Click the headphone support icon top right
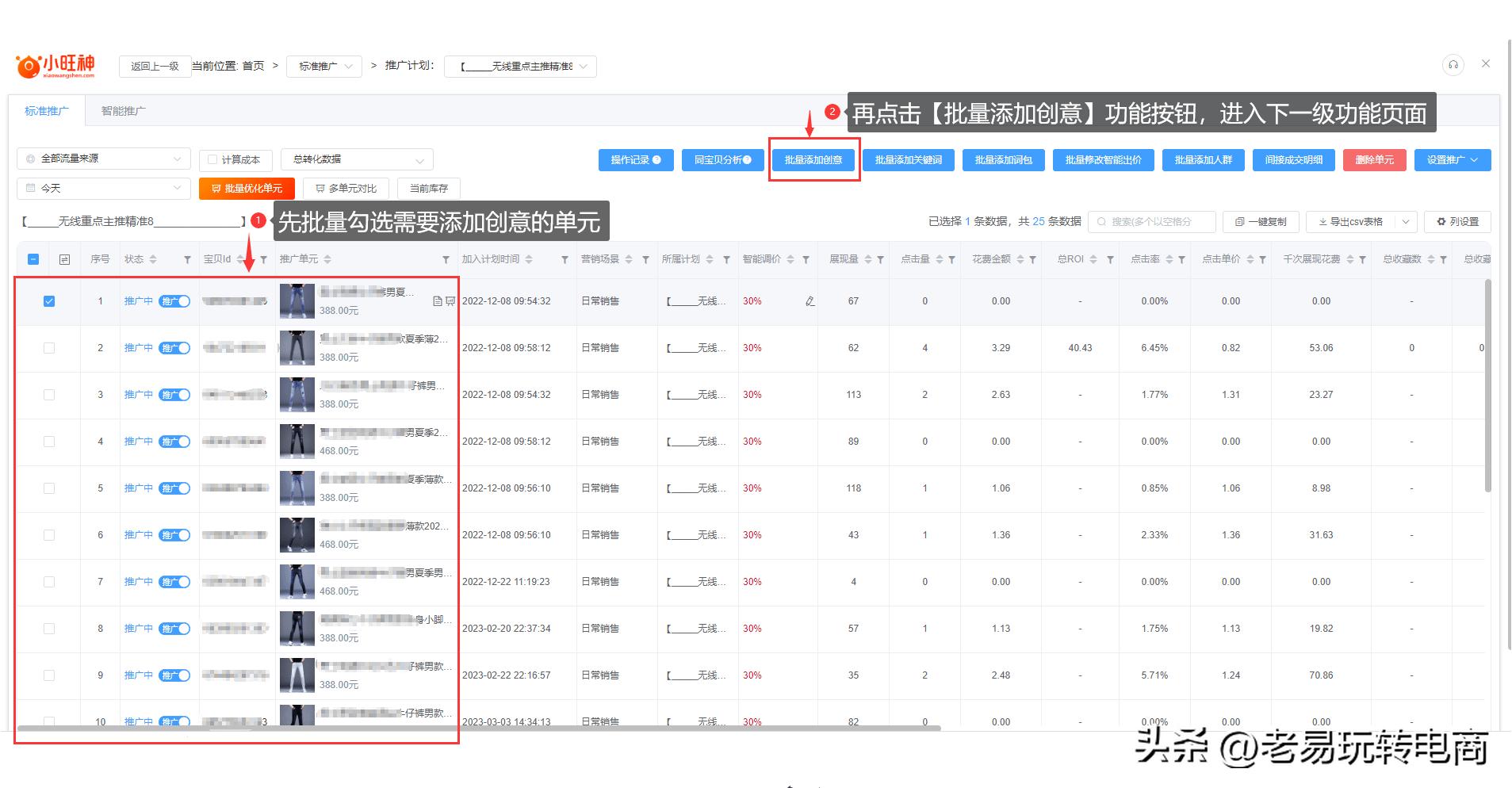This screenshot has height=788, width=1512. (x=1453, y=65)
